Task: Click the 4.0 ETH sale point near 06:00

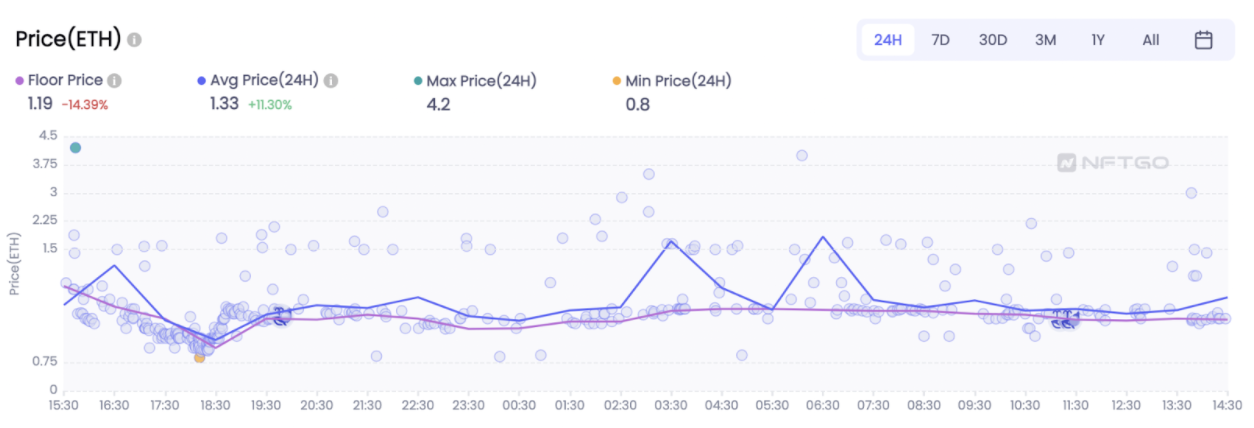Action: pyautogui.click(x=802, y=155)
